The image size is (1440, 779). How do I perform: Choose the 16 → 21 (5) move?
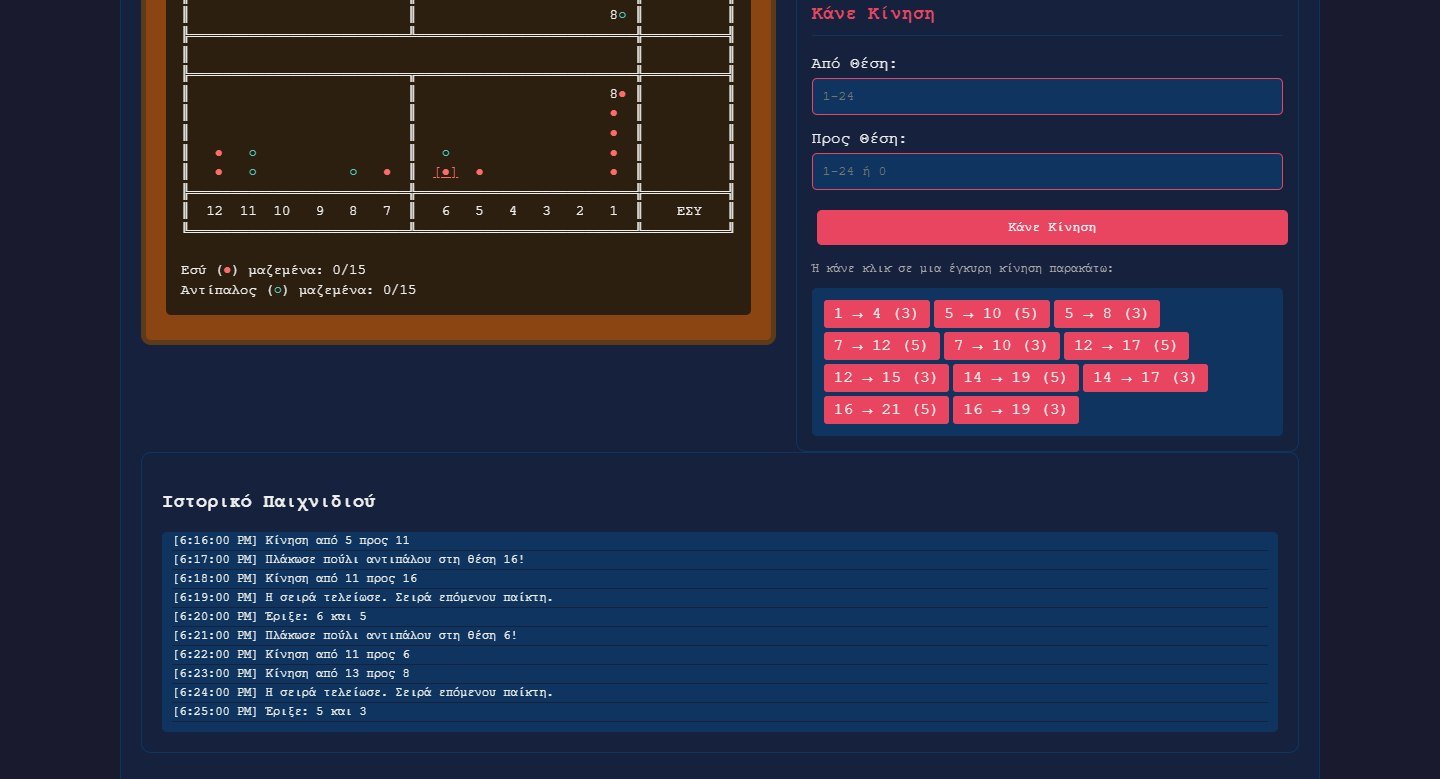(x=886, y=410)
